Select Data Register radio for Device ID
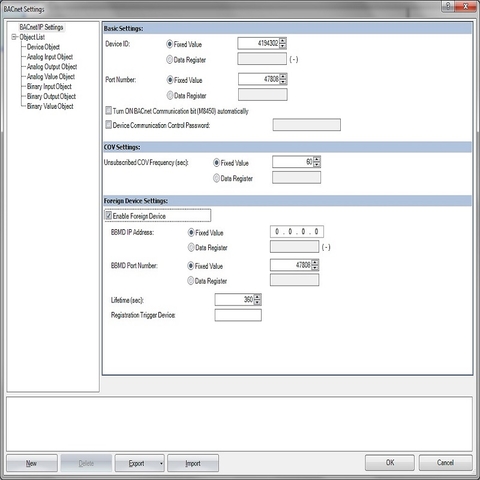480x480 pixels. pos(169,60)
